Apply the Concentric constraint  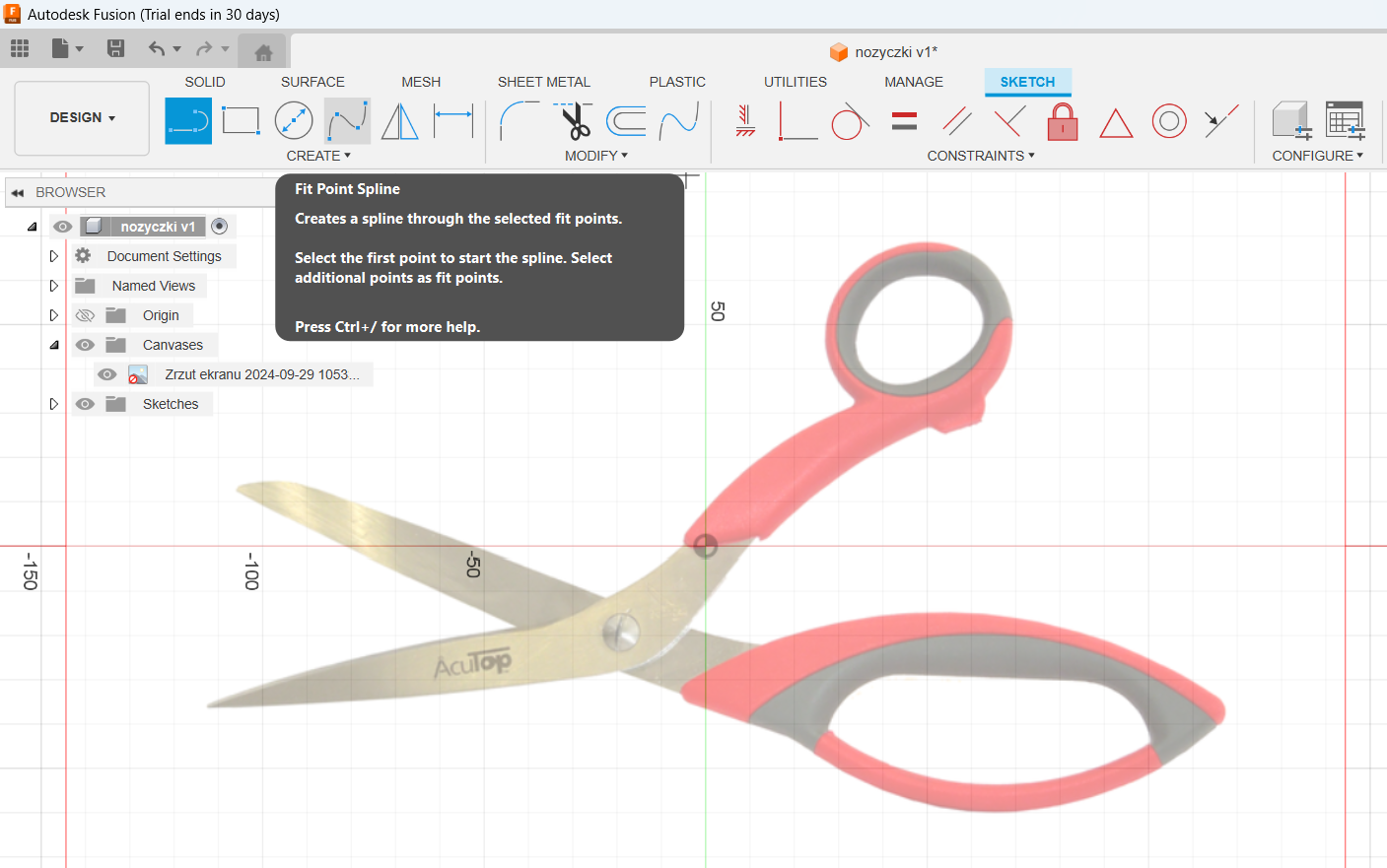(1169, 121)
